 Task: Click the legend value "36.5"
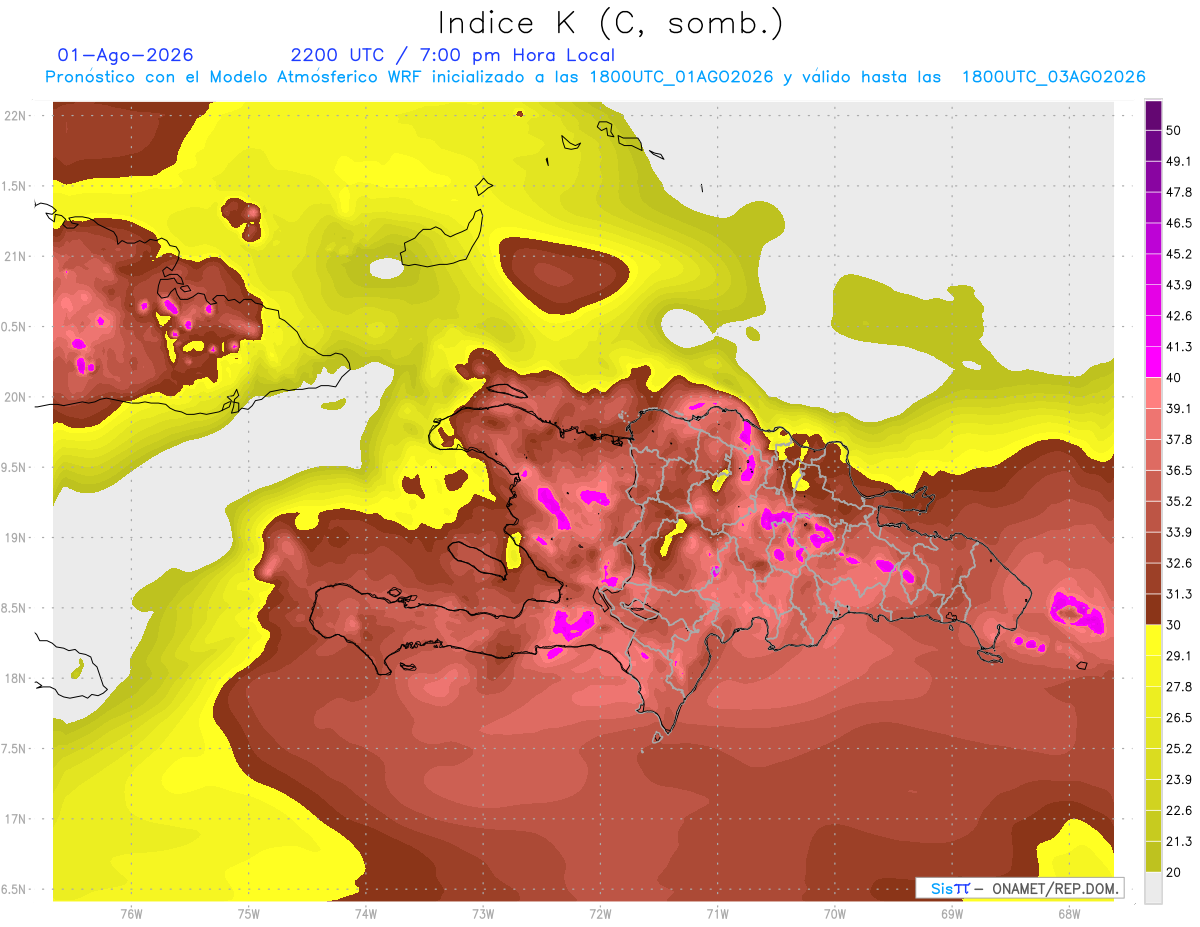coord(1178,470)
